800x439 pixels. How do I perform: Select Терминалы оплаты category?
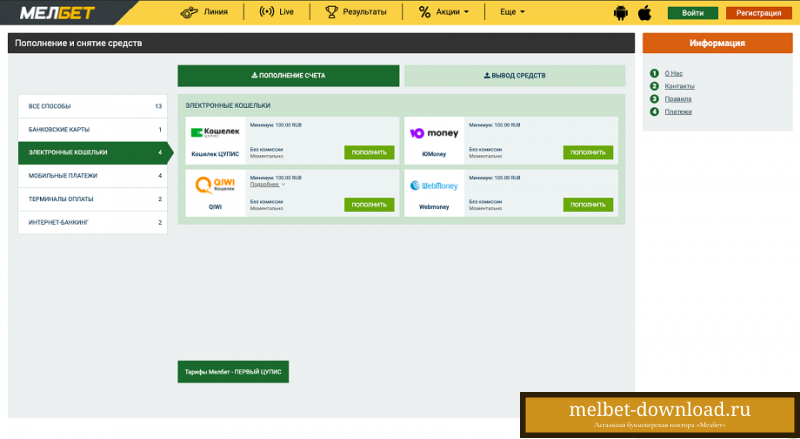(92, 199)
